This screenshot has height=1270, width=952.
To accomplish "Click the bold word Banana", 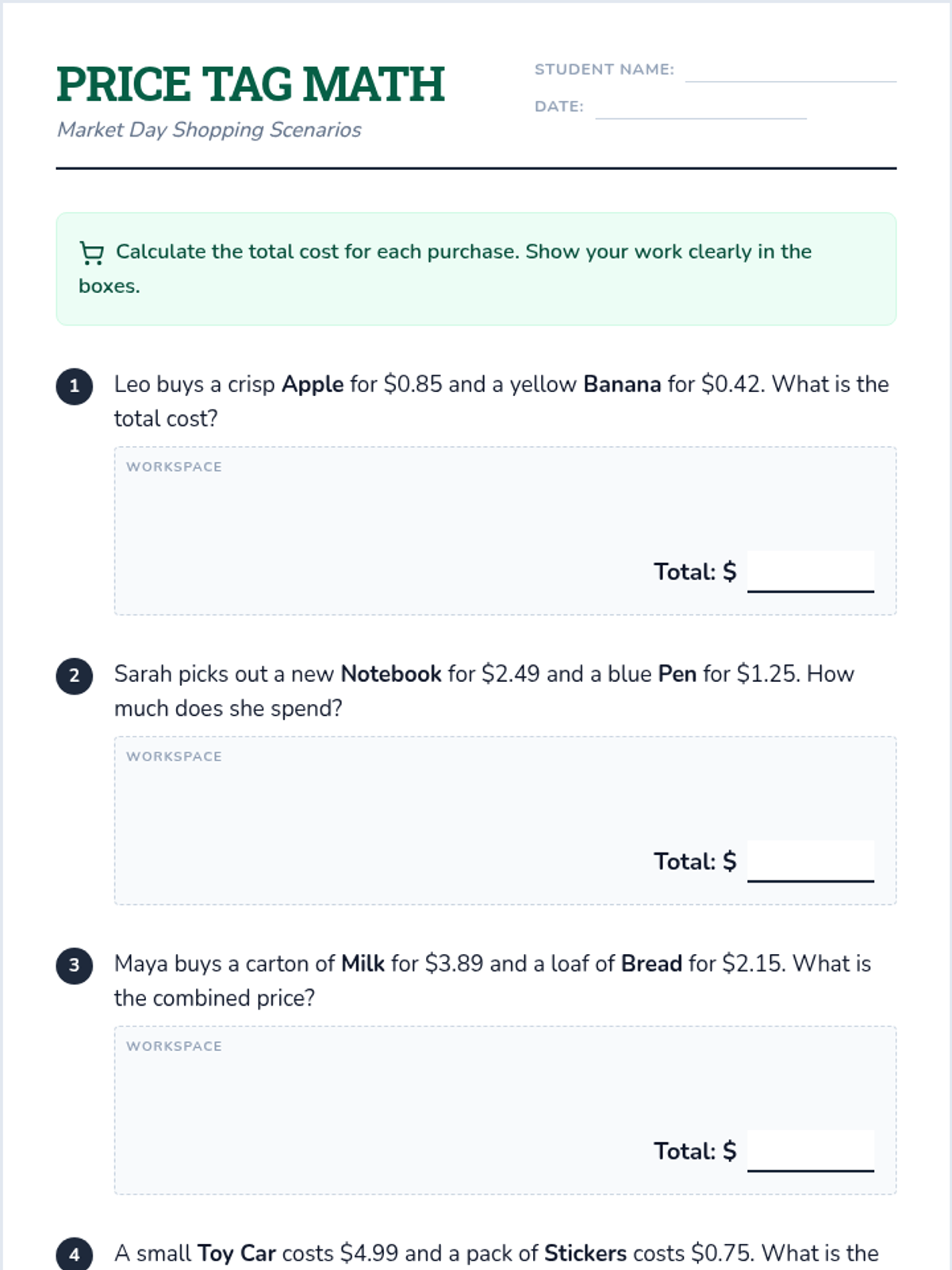I will coord(622,384).
